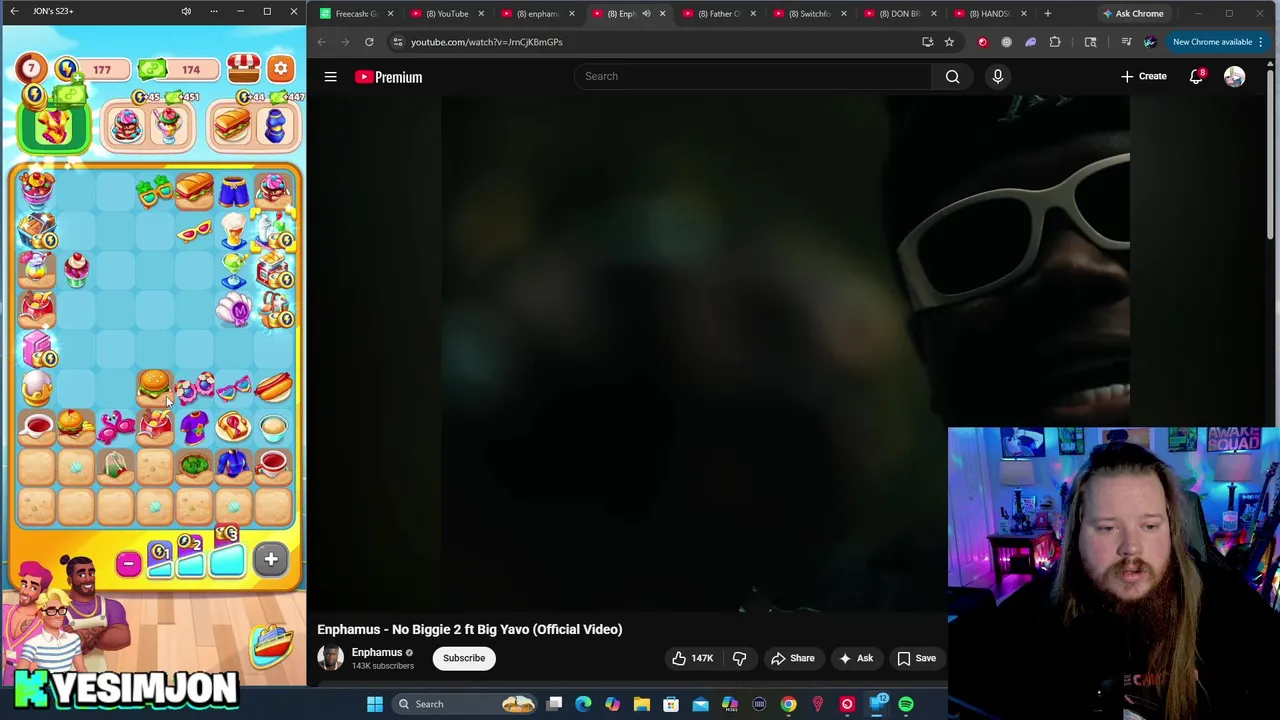This screenshot has width=1280, height=720.
Task: Tap the green cash stack icon
Action: click(x=152, y=68)
